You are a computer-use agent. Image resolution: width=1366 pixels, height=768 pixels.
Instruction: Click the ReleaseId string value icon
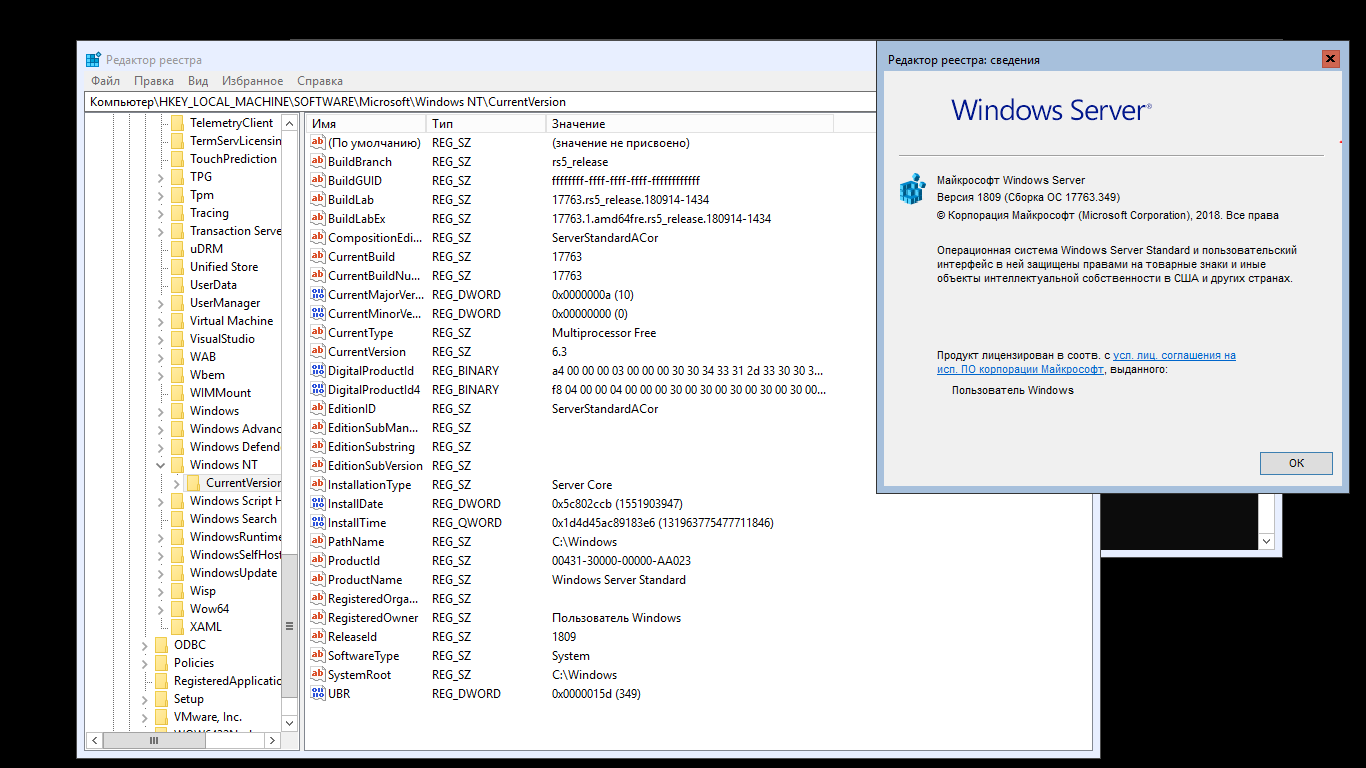(x=318, y=637)
